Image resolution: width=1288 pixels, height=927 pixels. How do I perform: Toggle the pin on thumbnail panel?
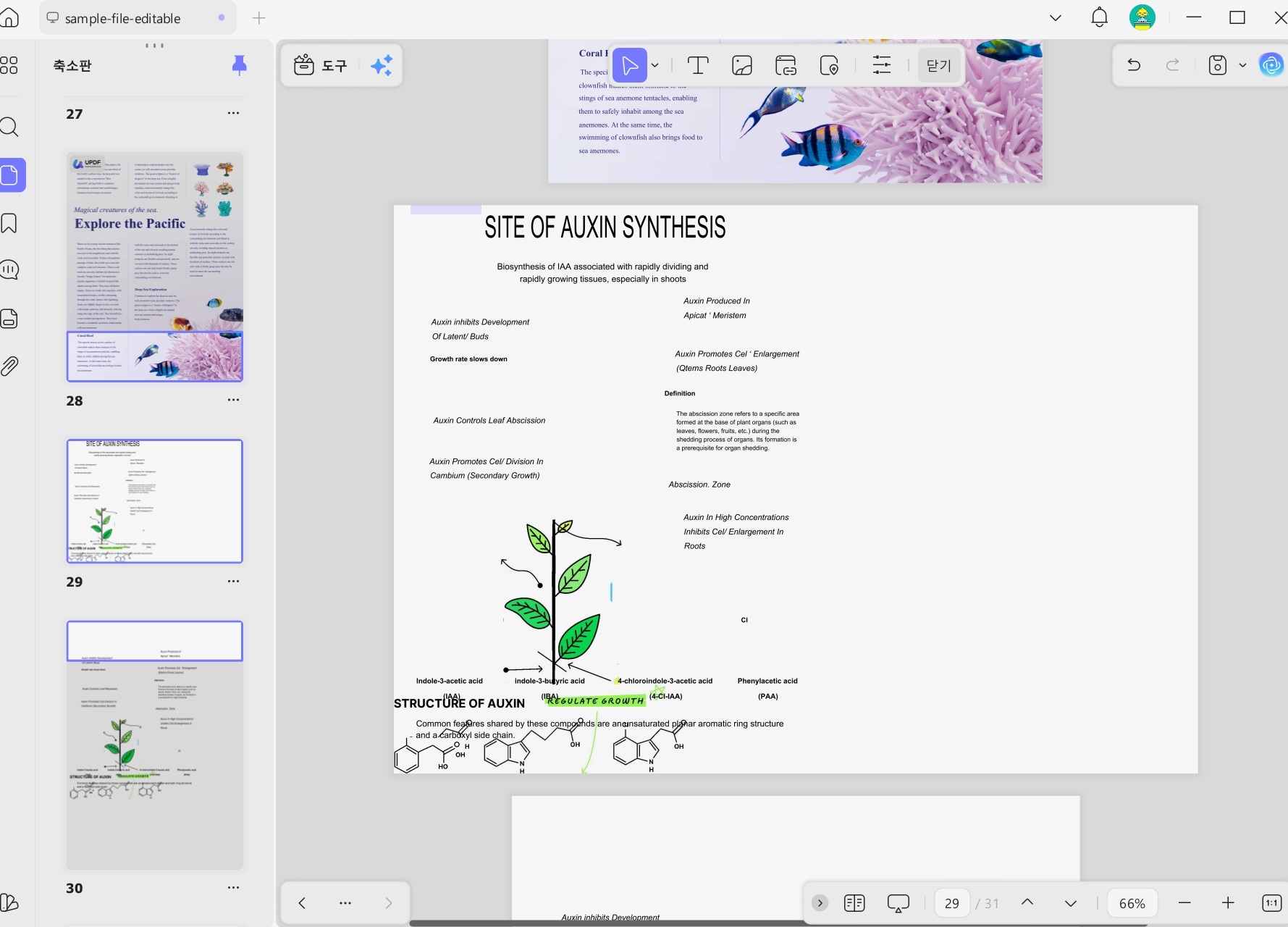click(x=239, y=65)
